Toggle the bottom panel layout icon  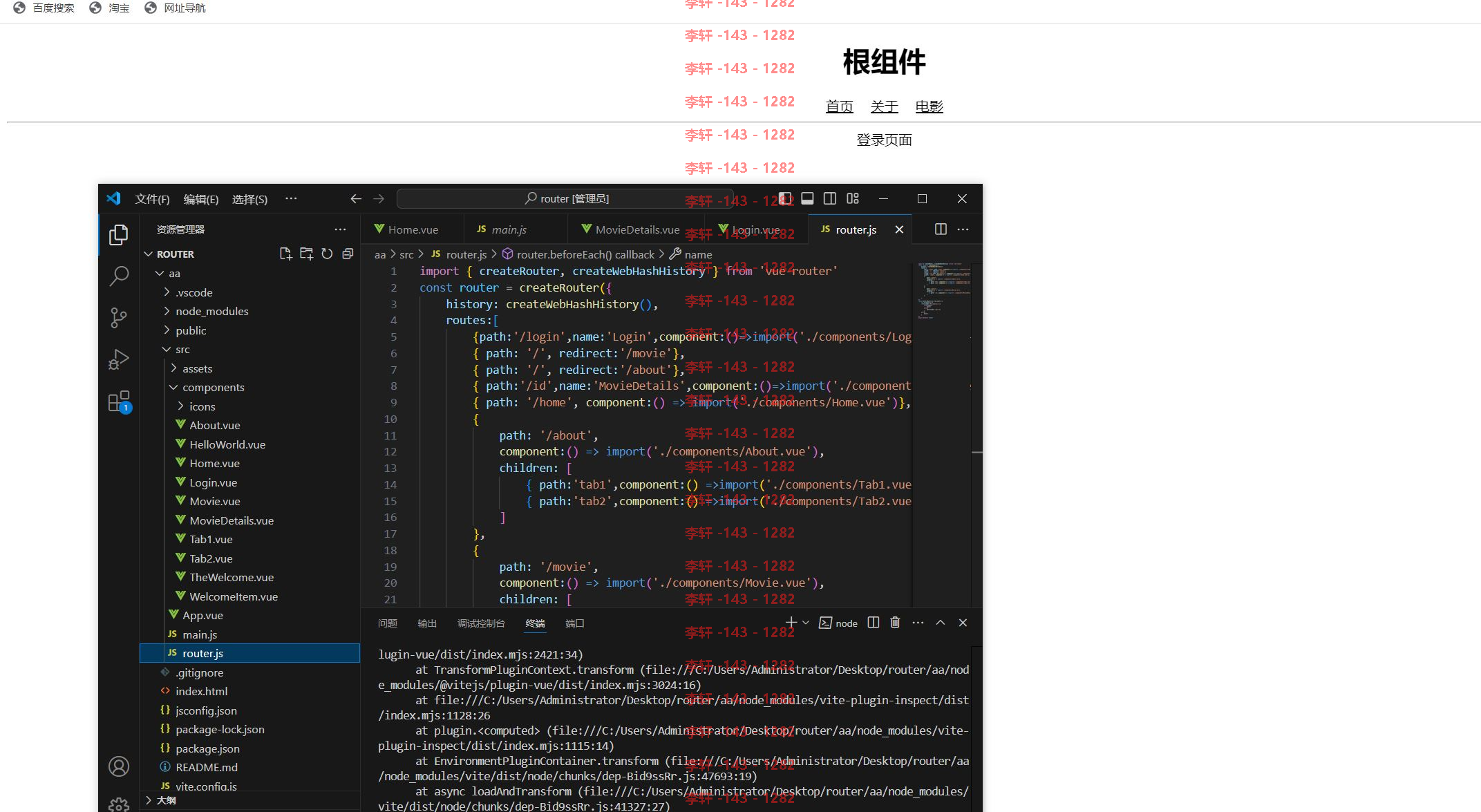click(807, 199)
